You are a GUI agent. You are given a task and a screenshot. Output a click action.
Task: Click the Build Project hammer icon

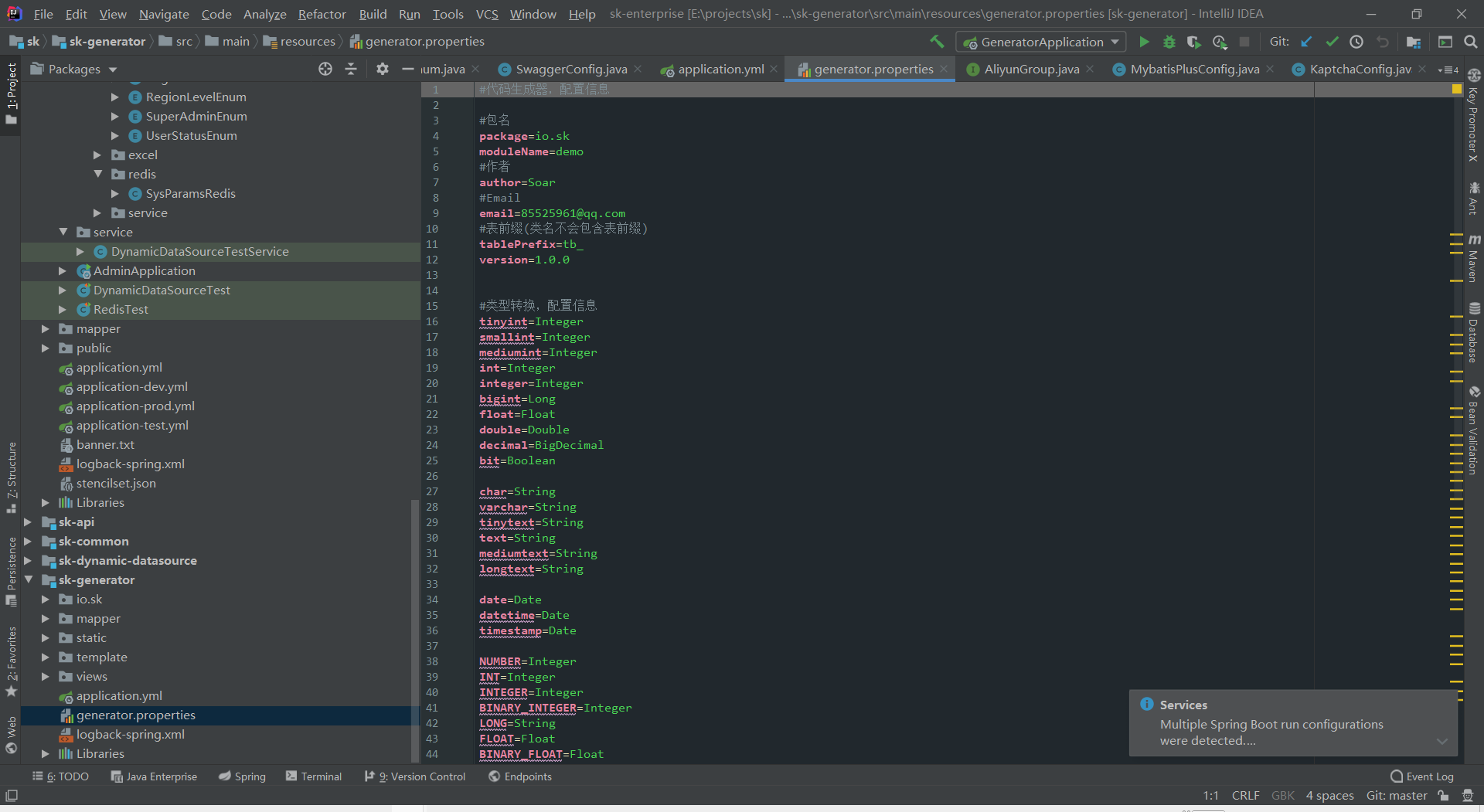pyautogui.click(x=937, y=42)
